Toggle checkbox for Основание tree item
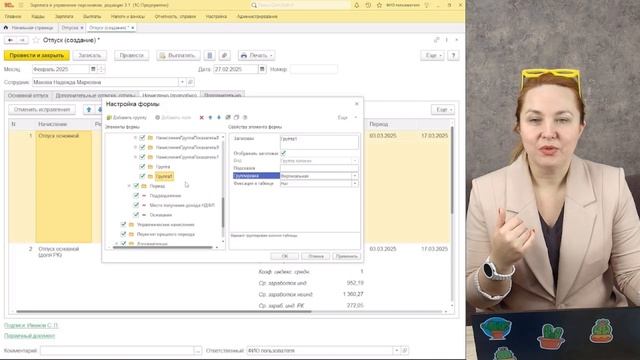Screen dimensions: 640x360 click(136, 215)
